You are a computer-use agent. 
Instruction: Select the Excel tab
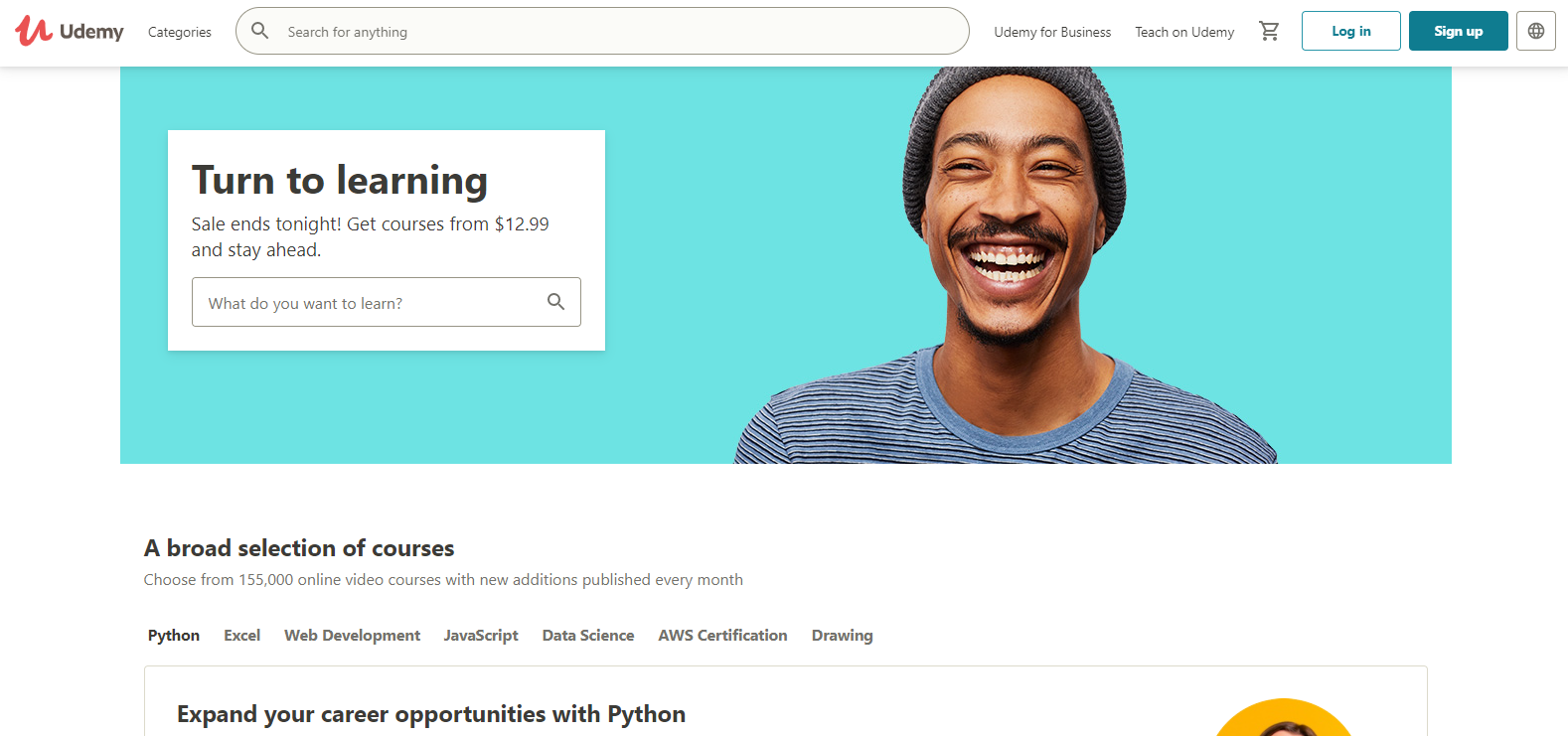[242, 636]
